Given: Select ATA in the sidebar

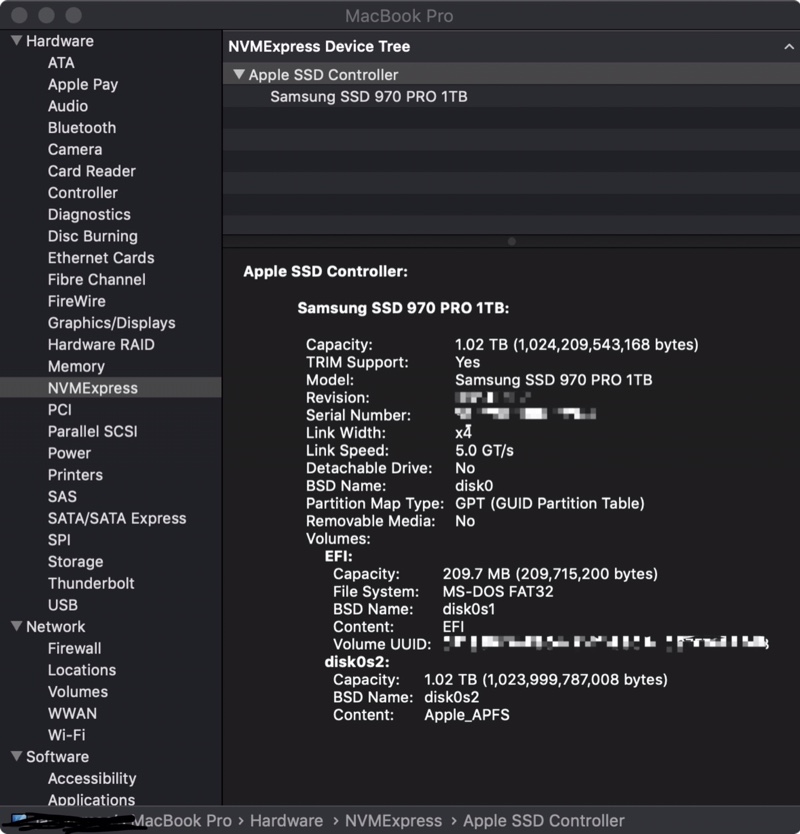Looking at the screenshot, I should (x=61, y=63).
